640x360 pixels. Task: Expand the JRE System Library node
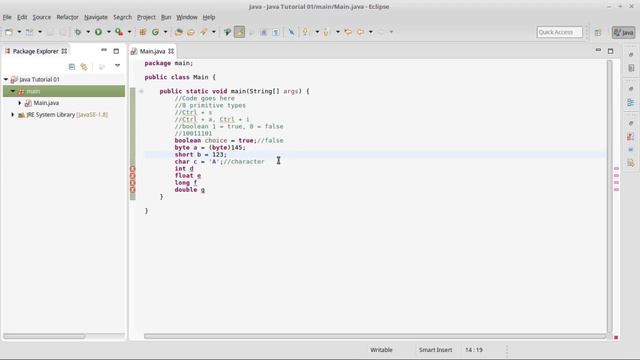click(x=13, y=115)
